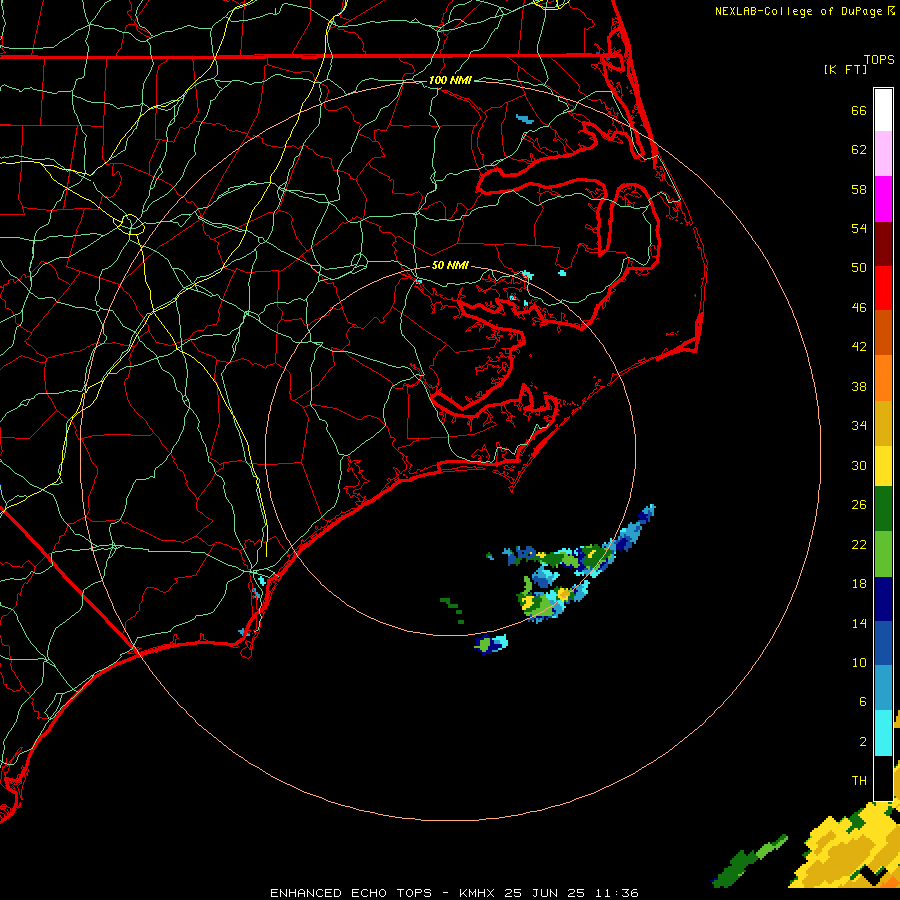Click the 'TOPS' legend title
Screen dimensions: 900x900
point(879,60)
